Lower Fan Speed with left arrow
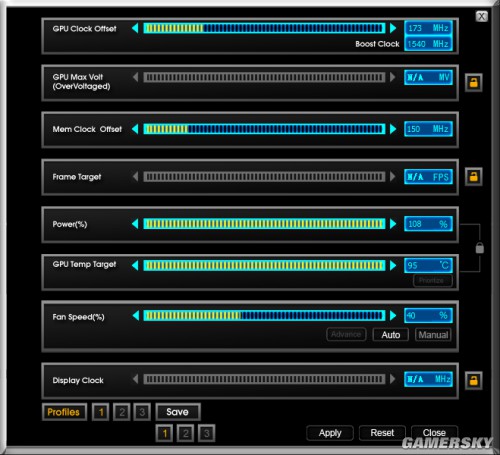Screen dimensions: 500x455 point(135,315)
